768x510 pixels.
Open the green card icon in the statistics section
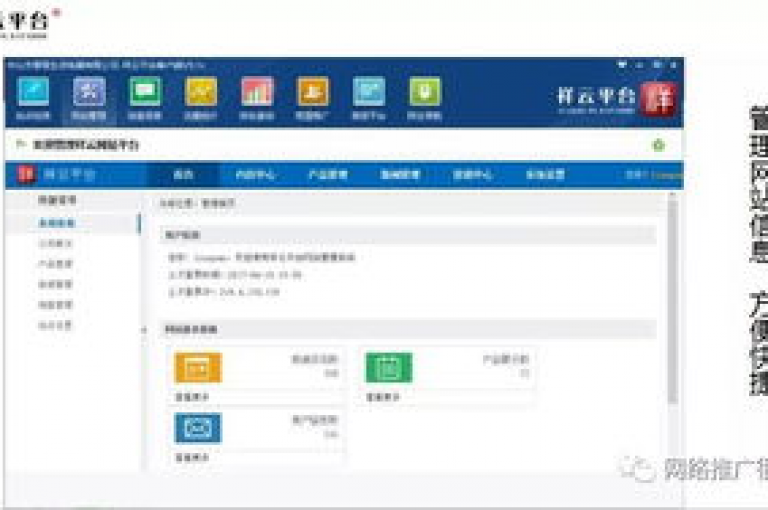pyautogui.click(x=389, y=367)
